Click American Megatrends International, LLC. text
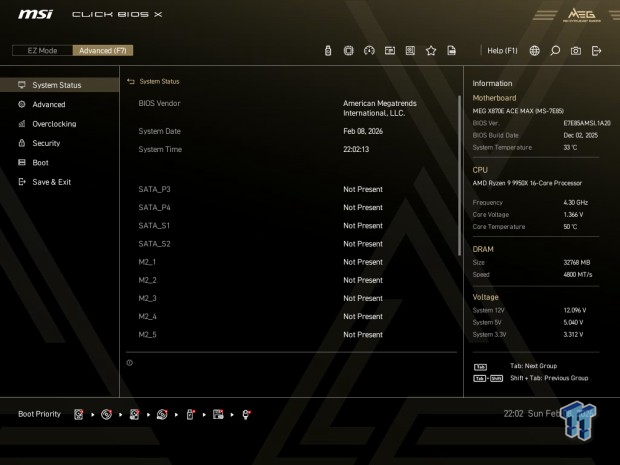The height and width of the screenshot is (465, 620). [x=380, y=108]
